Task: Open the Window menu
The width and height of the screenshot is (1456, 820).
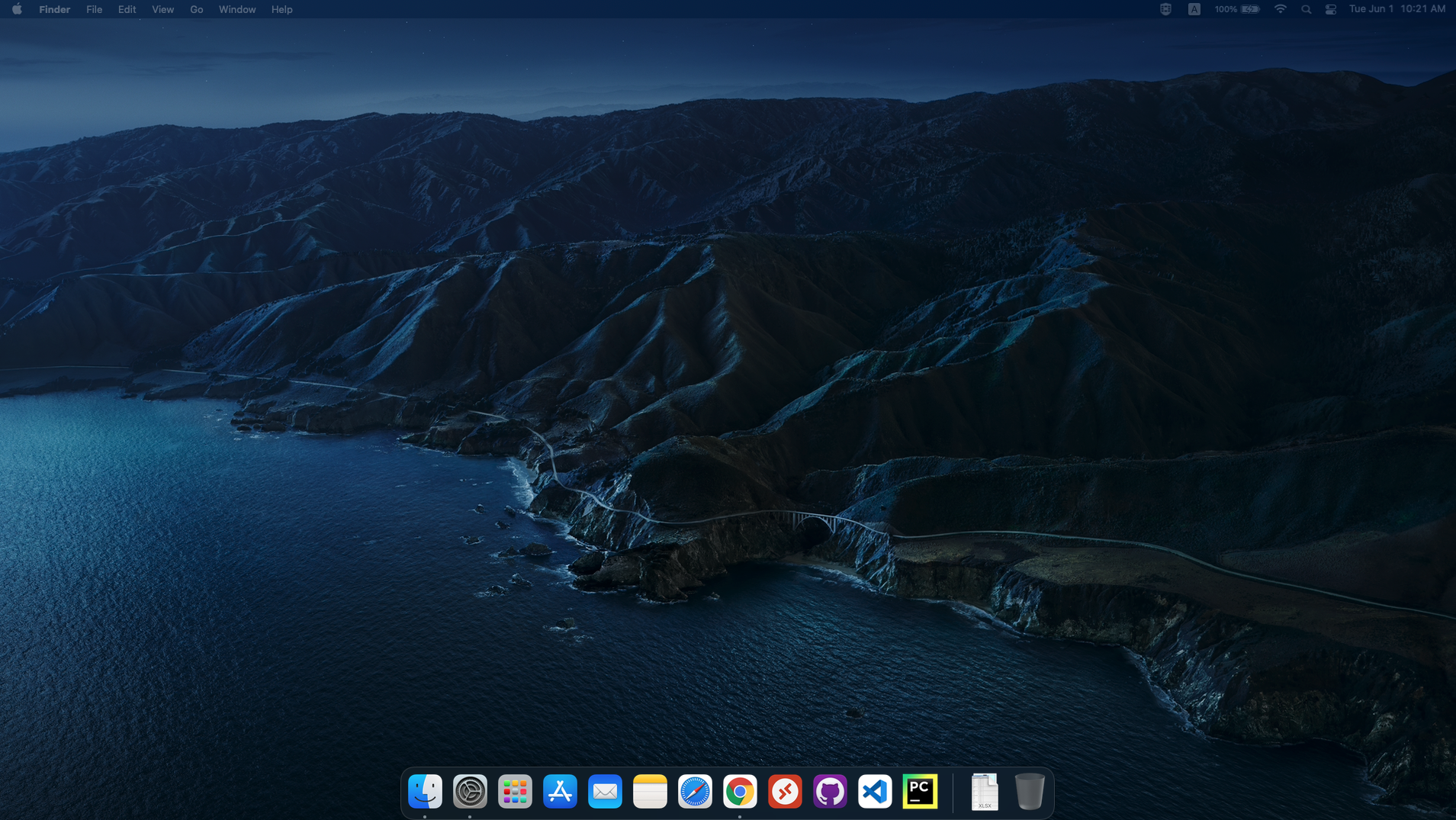Action: tap(237, 9)
